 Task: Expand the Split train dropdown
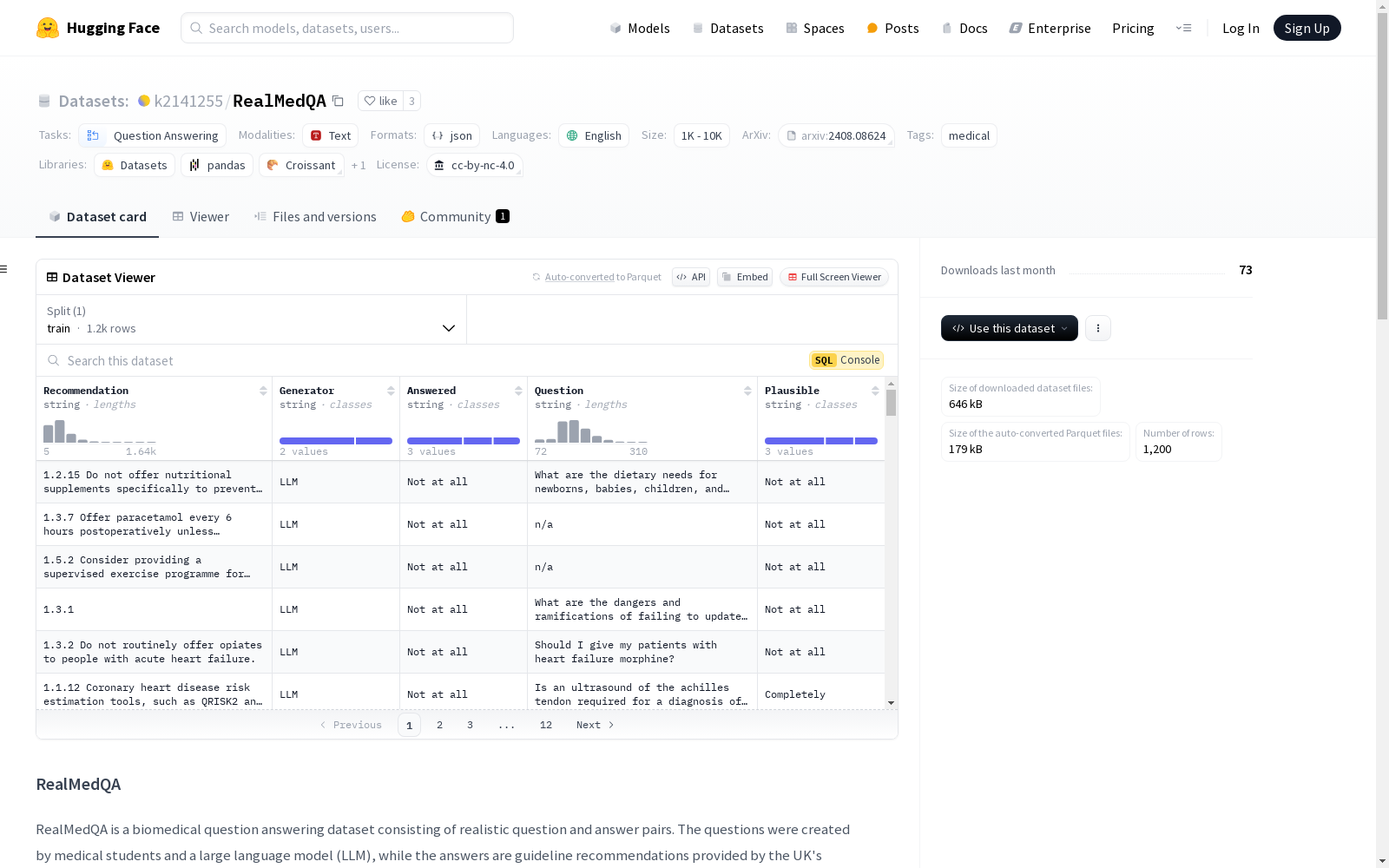[251, 319]
